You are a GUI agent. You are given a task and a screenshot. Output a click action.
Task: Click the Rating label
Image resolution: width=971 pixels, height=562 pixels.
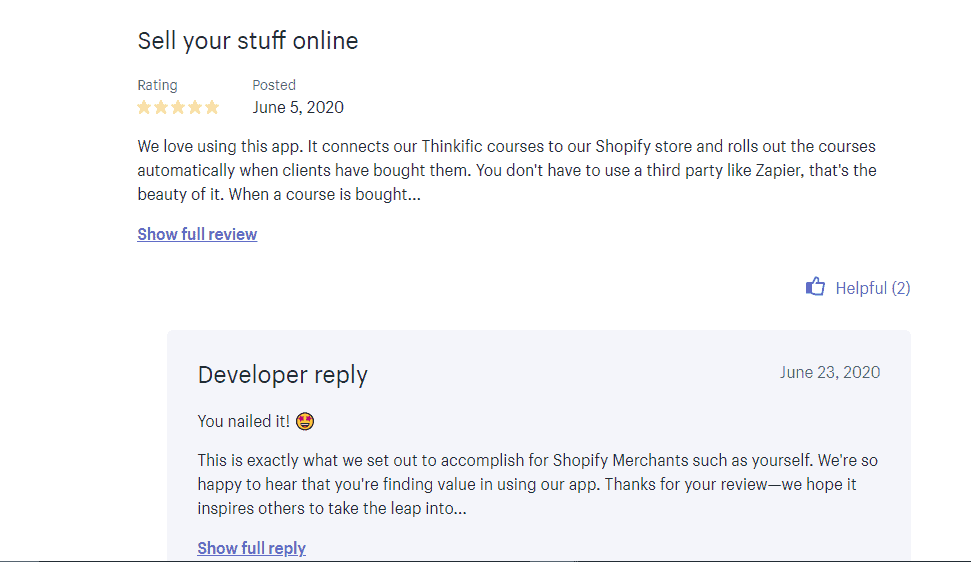[x=157, y=85]
